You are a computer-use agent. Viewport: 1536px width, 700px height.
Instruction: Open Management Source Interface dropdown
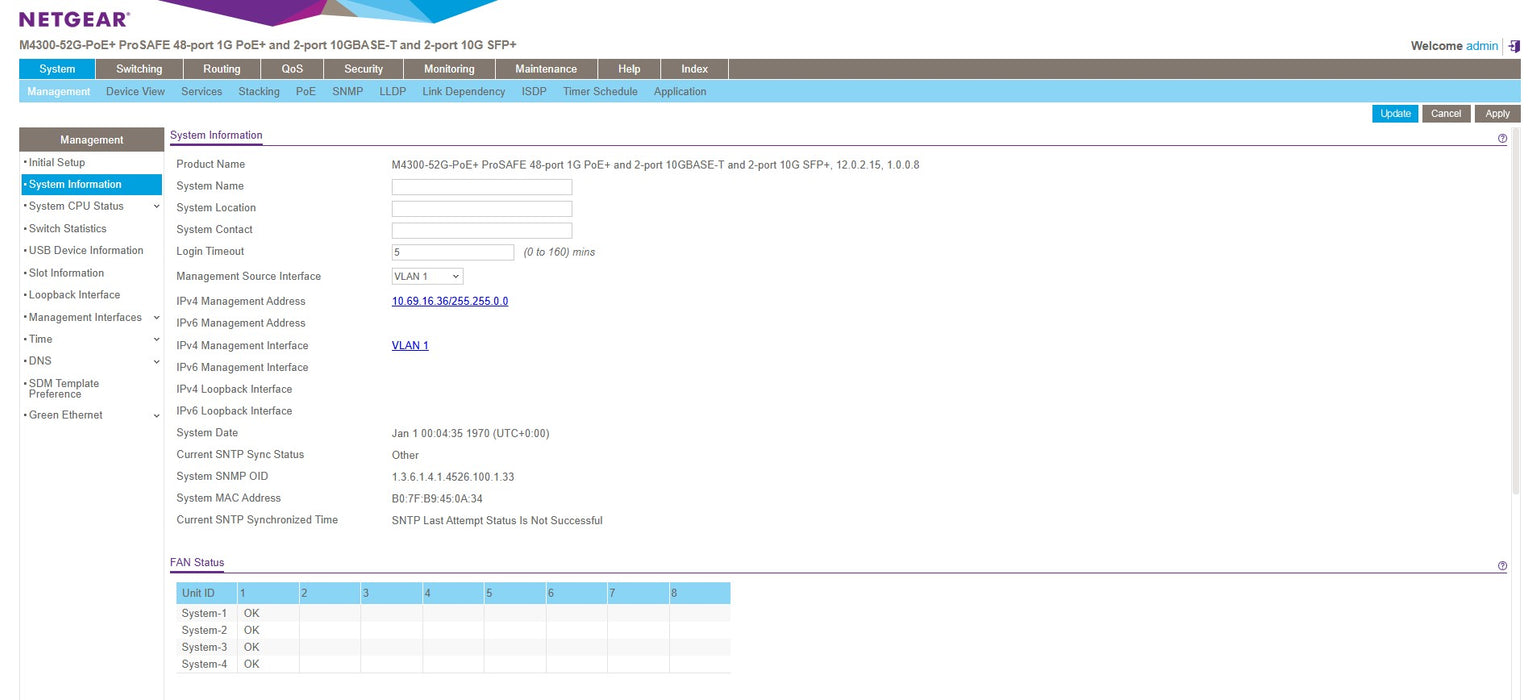coord(427,277)
